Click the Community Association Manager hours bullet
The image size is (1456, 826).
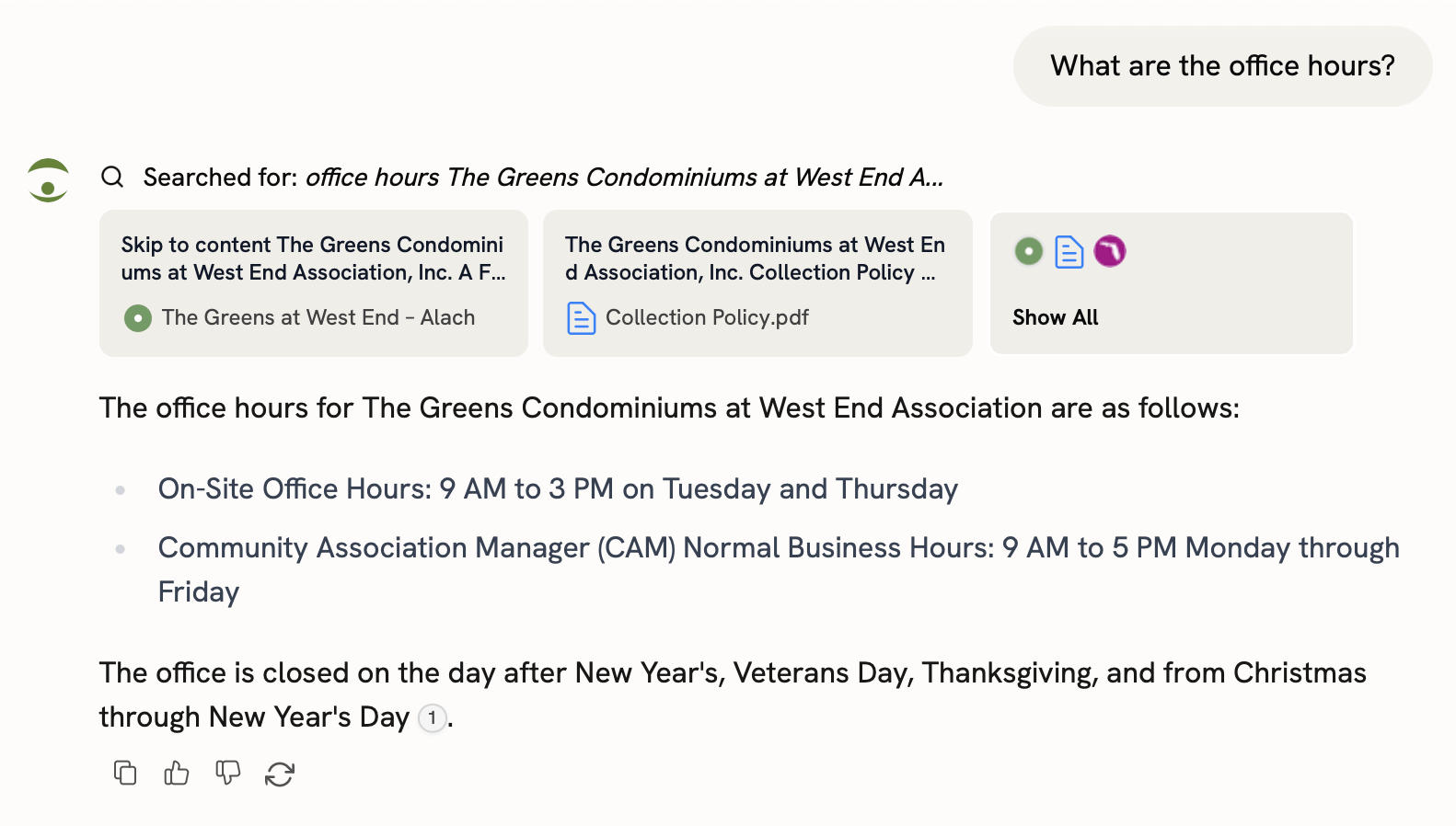[x=778, y=548]
